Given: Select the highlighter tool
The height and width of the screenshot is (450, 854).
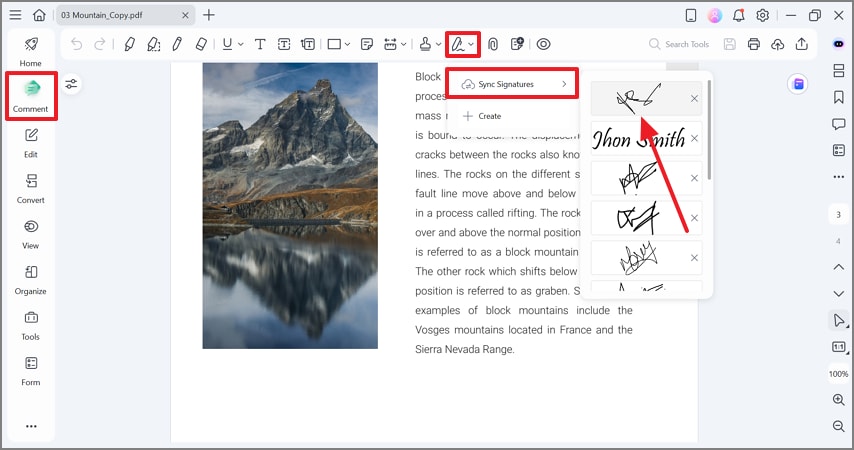Looking at the screenshot, I should 130,44.
